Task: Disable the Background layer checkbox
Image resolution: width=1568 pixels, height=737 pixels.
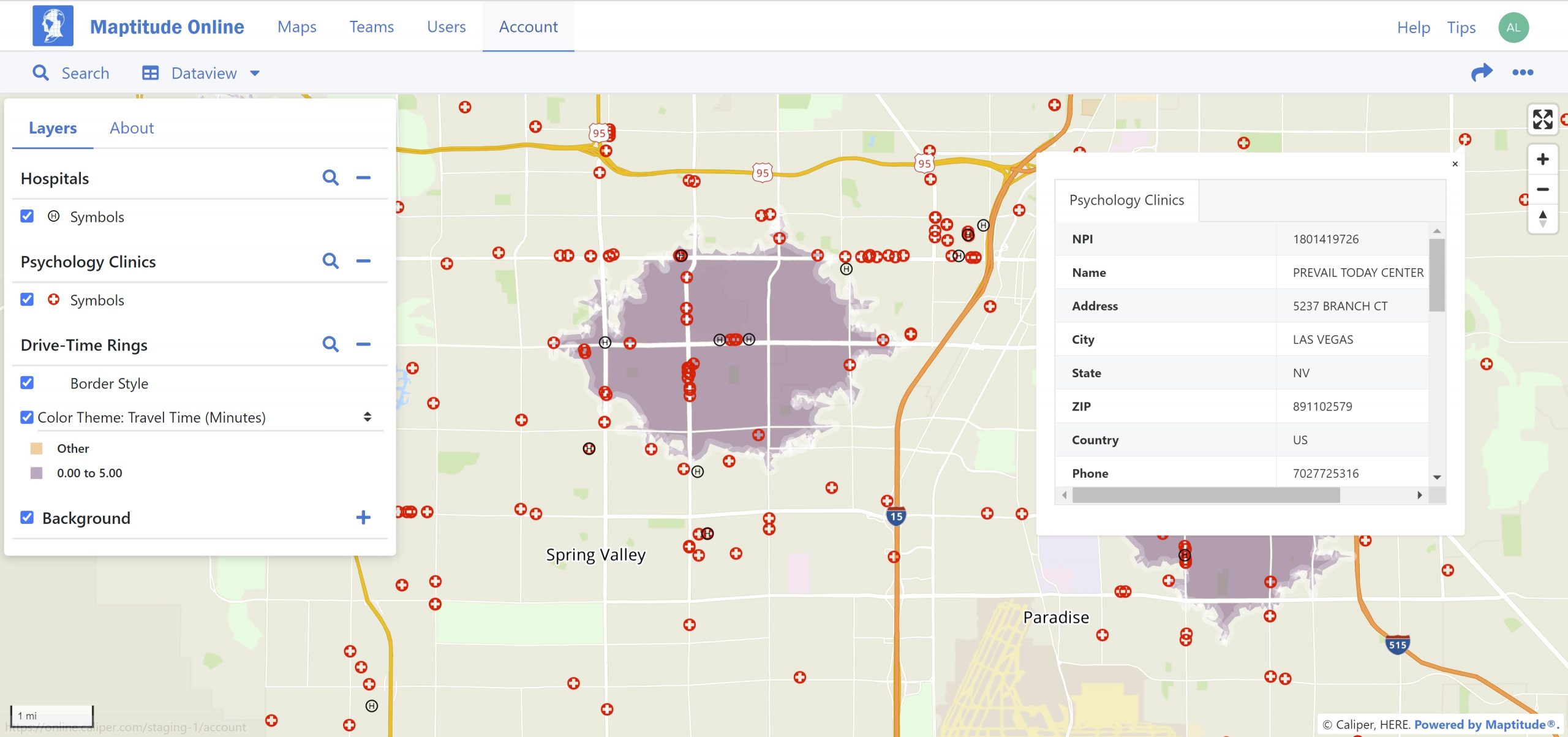Action: point(27,518)
